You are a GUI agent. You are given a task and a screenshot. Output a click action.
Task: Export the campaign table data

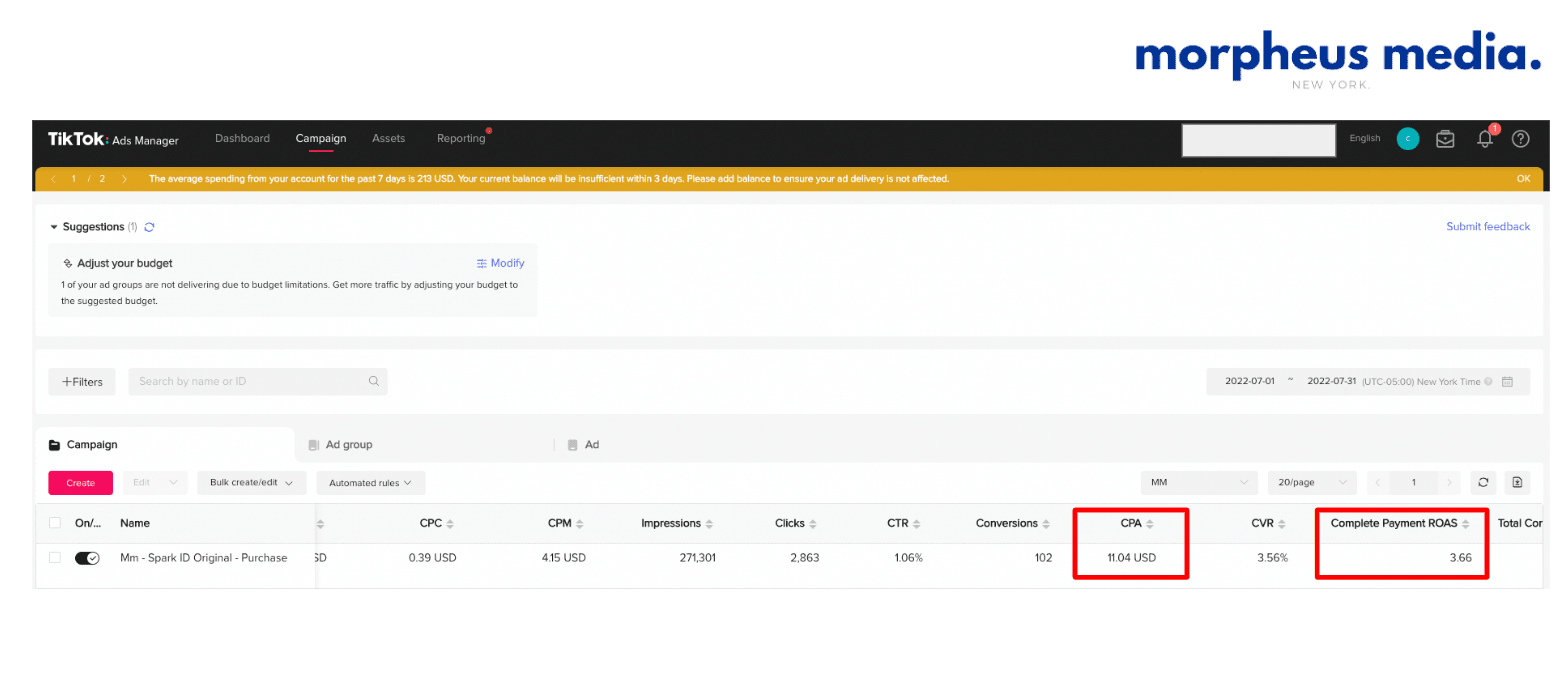click(x=1517, y=482)
